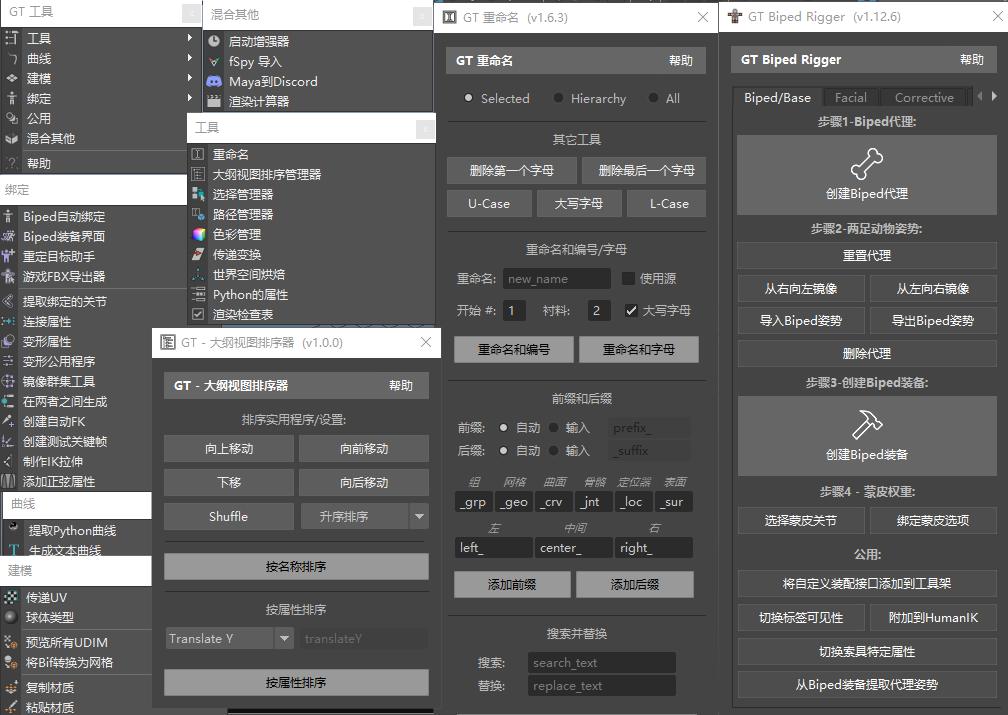Click the U-Case button

tap(489, 204)
